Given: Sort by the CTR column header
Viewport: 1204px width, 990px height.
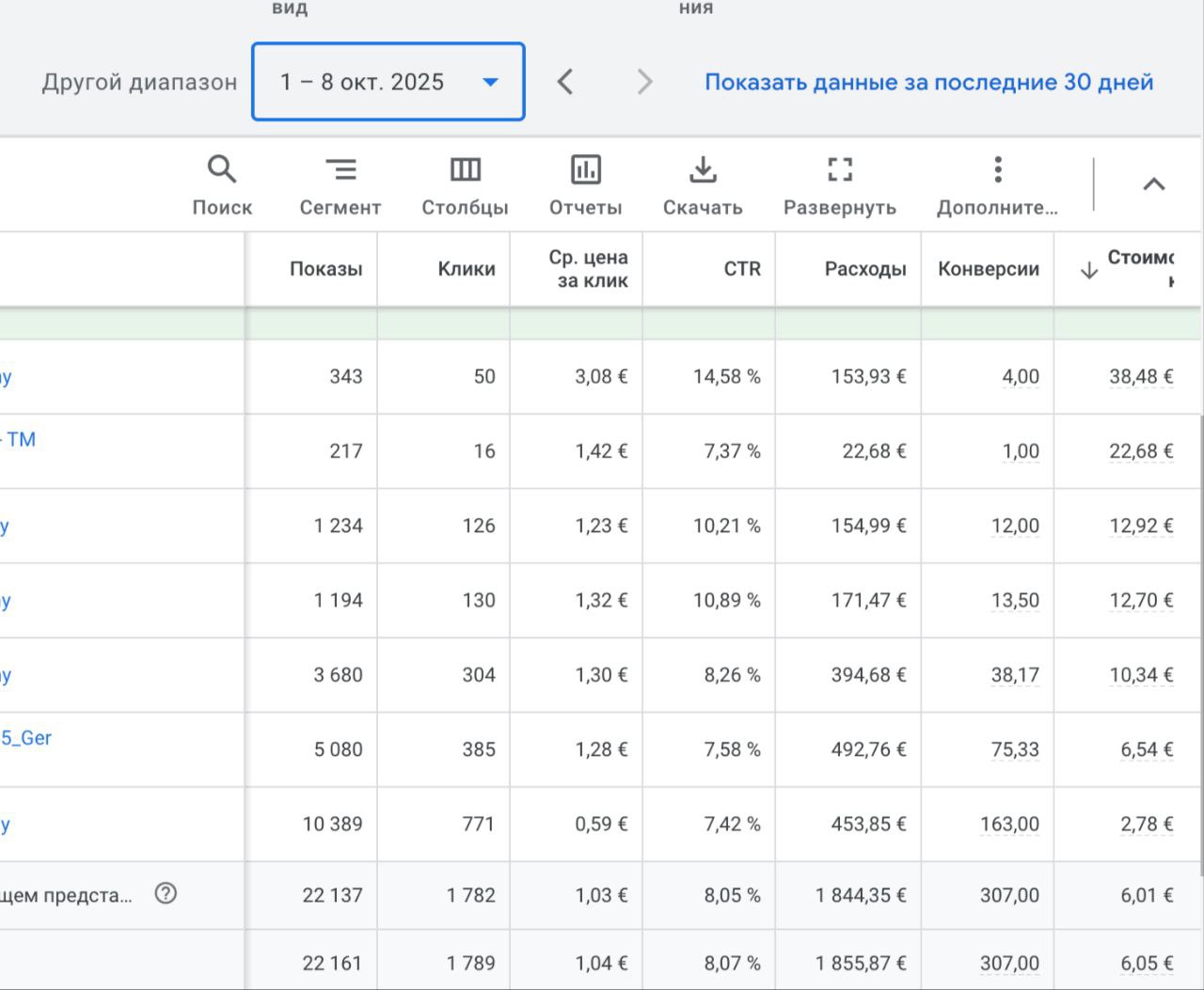Looking at the screenshot, I should pos(741,269).
